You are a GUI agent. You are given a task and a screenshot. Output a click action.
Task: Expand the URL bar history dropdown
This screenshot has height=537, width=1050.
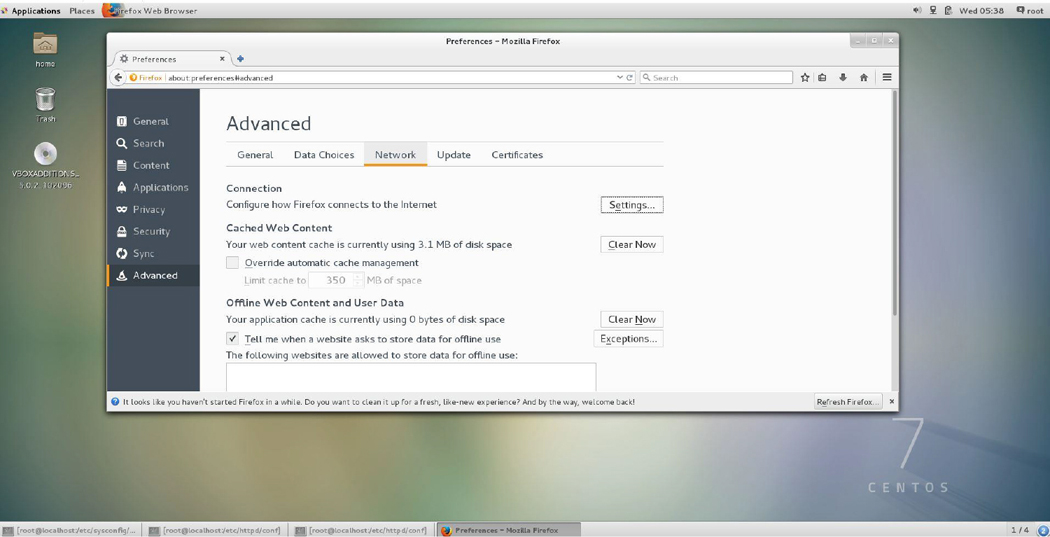pos(619,78)
